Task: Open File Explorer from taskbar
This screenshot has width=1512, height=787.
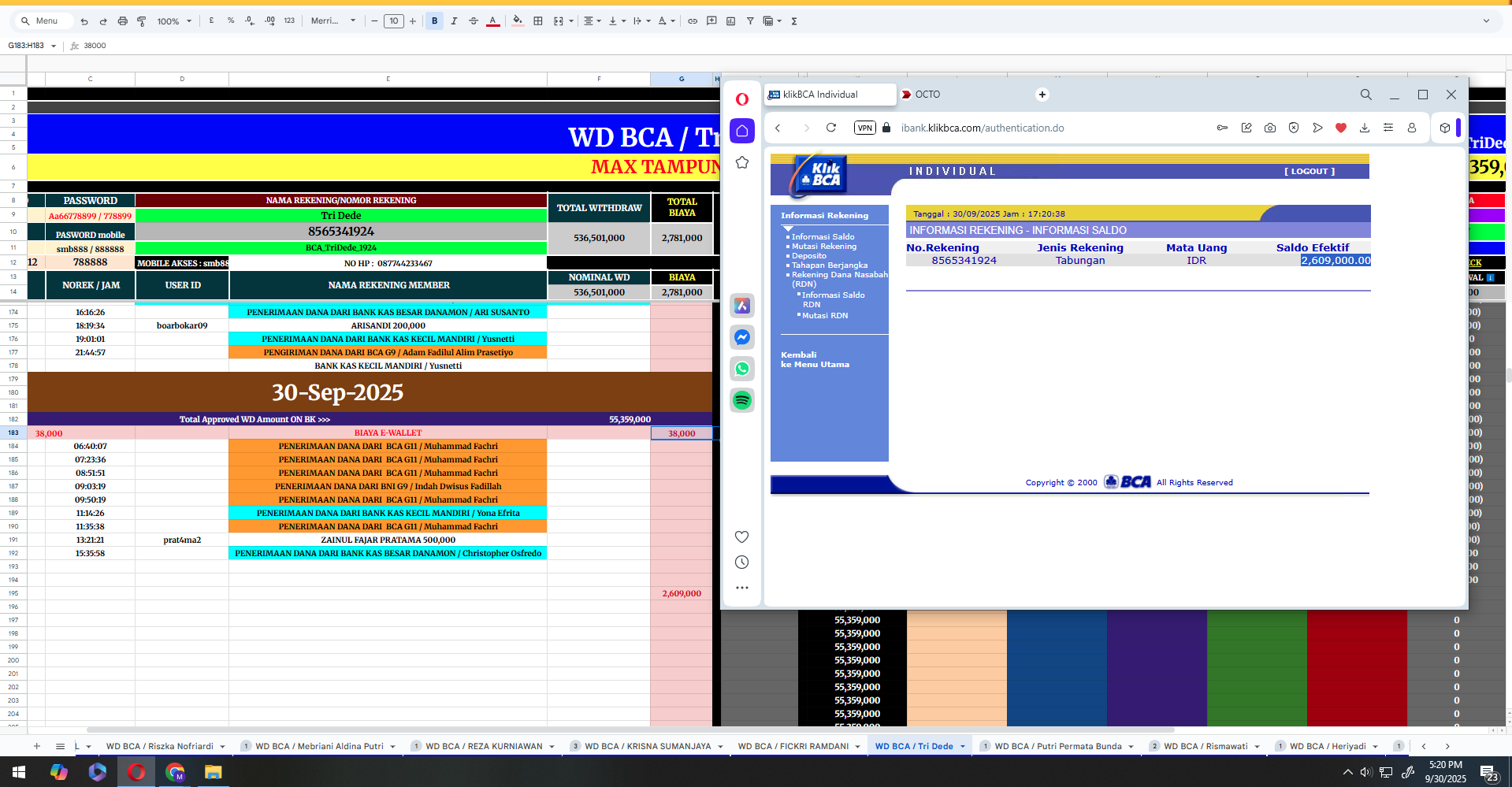Action: coord(213,772)
